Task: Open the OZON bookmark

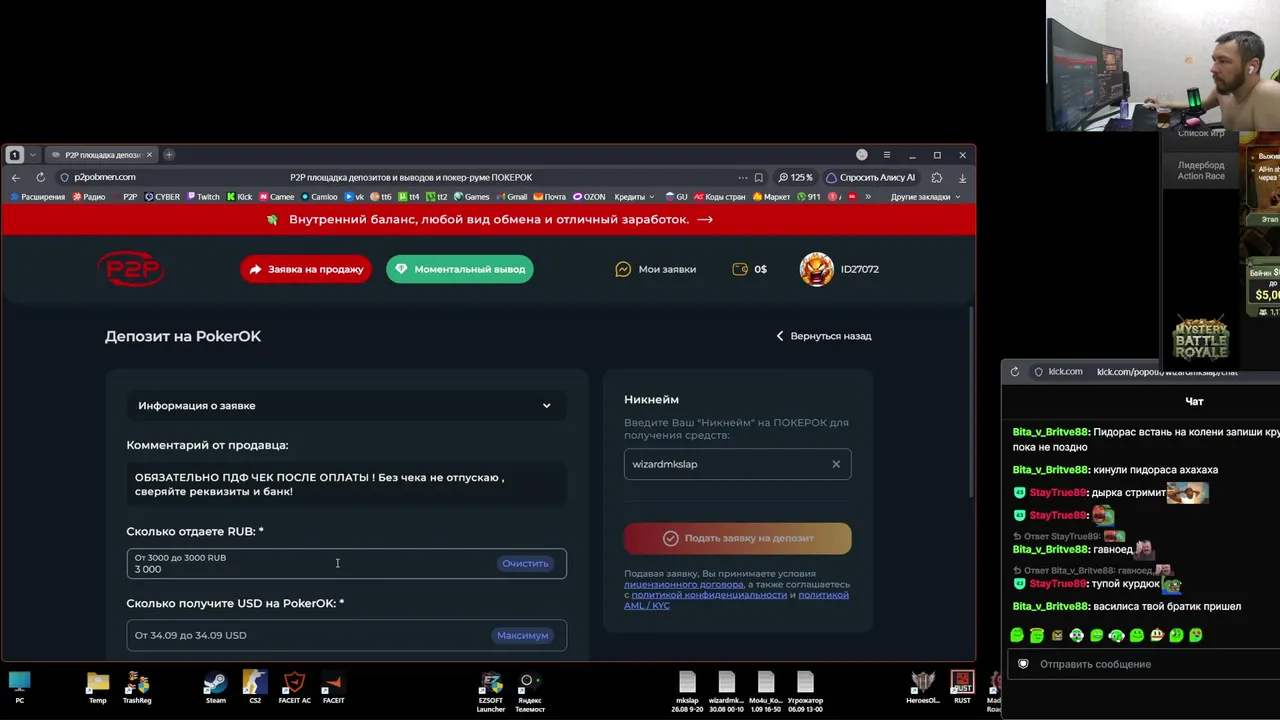Action: (589, 197)
